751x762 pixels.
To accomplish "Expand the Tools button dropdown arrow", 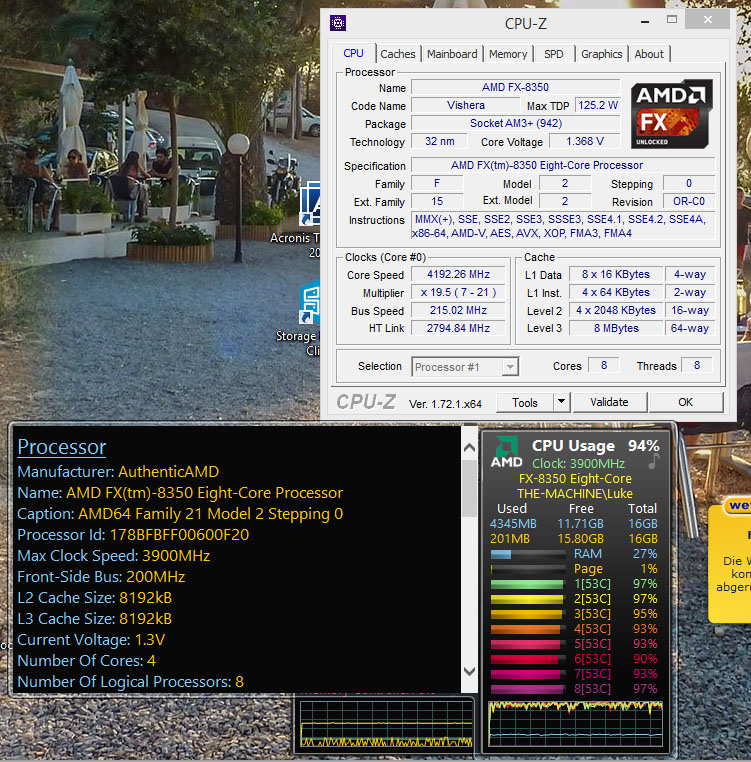I will (561, 402).
